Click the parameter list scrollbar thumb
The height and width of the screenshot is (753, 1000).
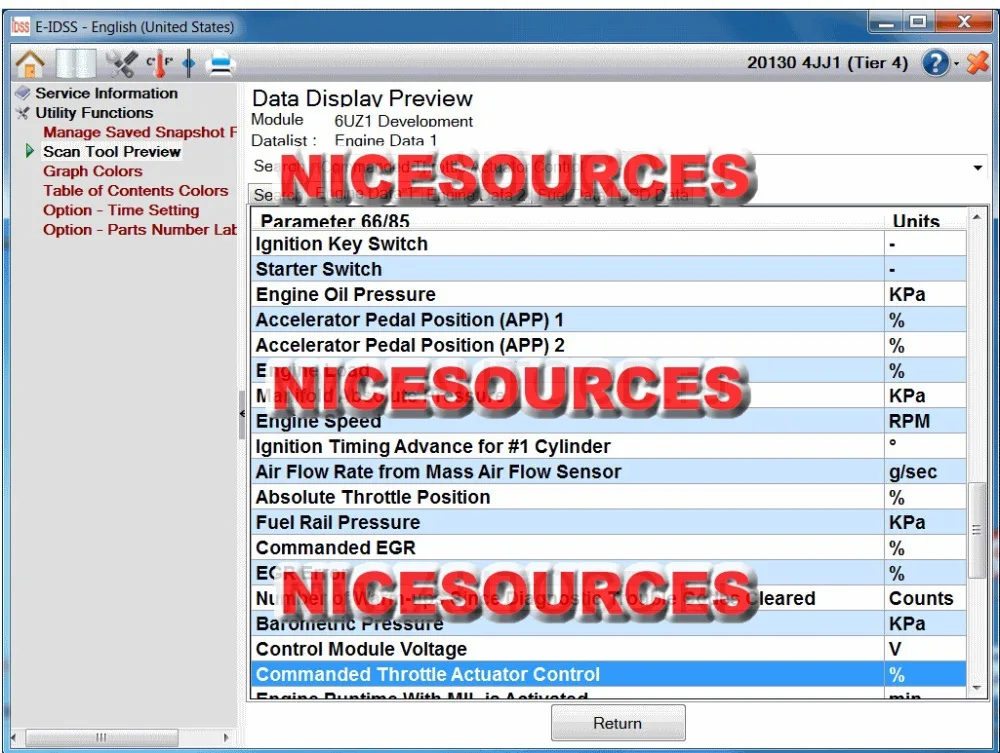[x=976, y=530]
